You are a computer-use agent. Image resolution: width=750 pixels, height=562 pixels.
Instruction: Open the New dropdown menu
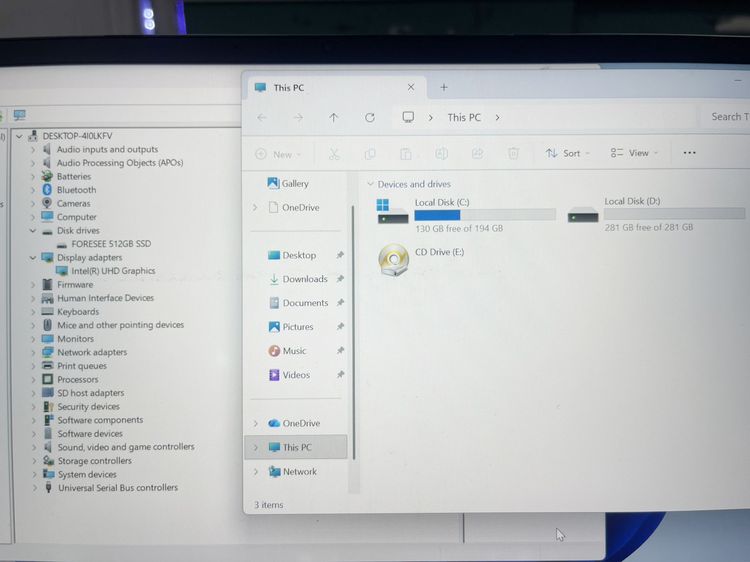(x=278, y=154)
